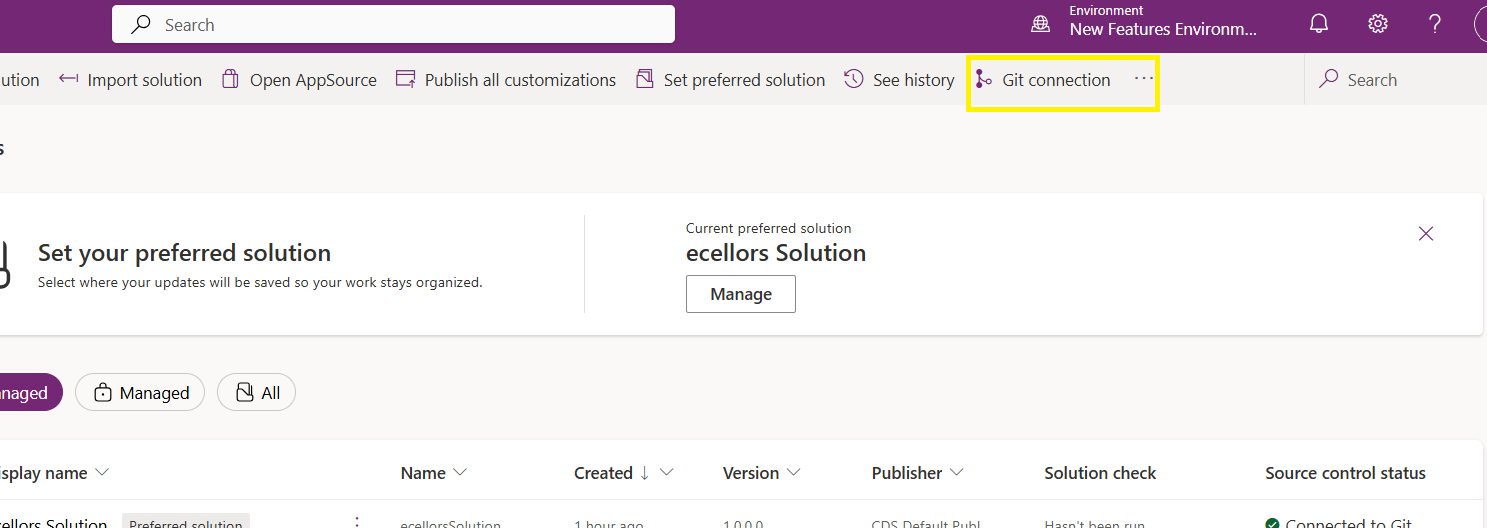Select the Managed filter tab
Viewport: 1487px width, 528px height.
140,393
